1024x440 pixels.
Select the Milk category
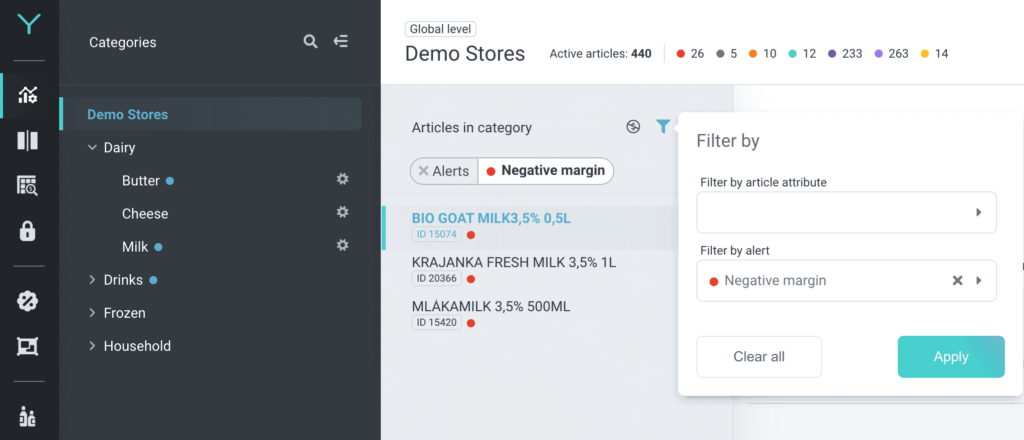pyautogui.click(x=135, y=247)
